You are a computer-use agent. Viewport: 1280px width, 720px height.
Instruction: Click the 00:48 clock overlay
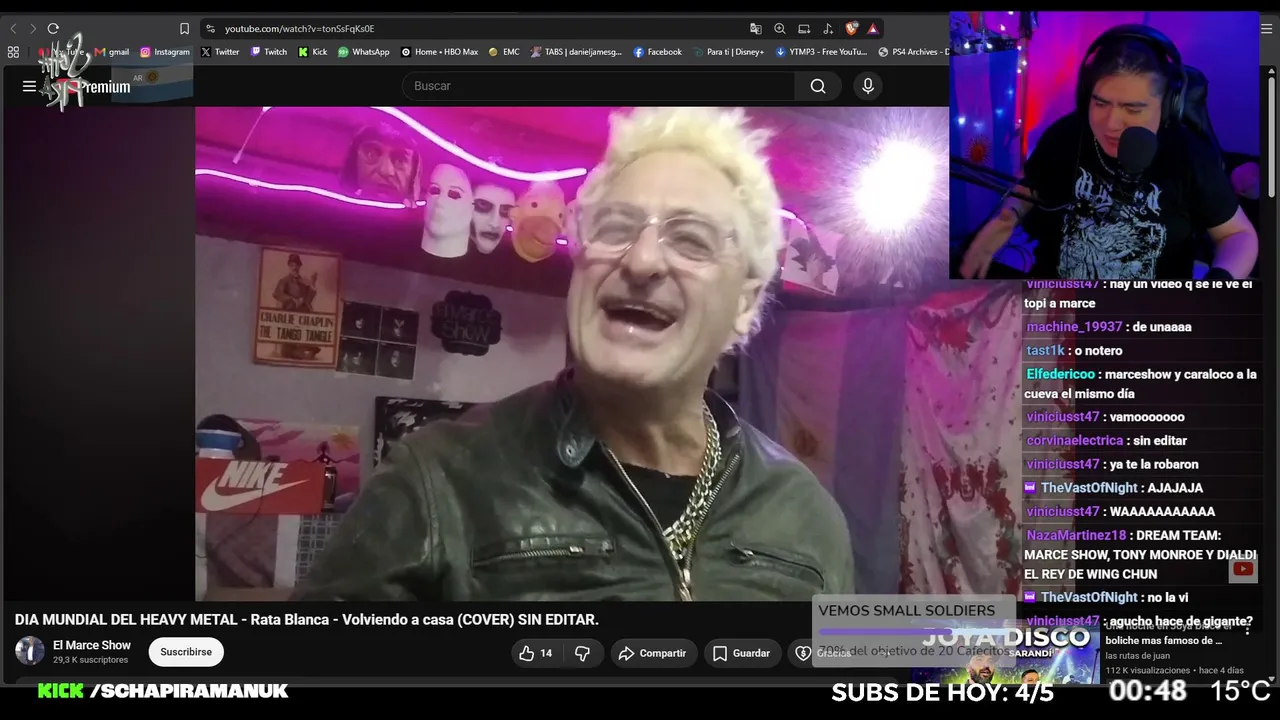click(1147, 691)
